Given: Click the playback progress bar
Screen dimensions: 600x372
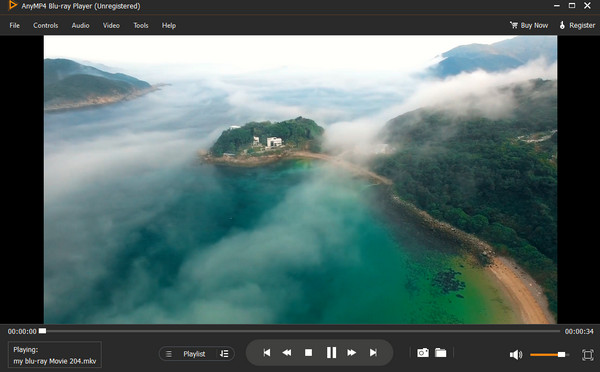Looking at the screenshot, I should pyautogui.click(x=300, y=331).
